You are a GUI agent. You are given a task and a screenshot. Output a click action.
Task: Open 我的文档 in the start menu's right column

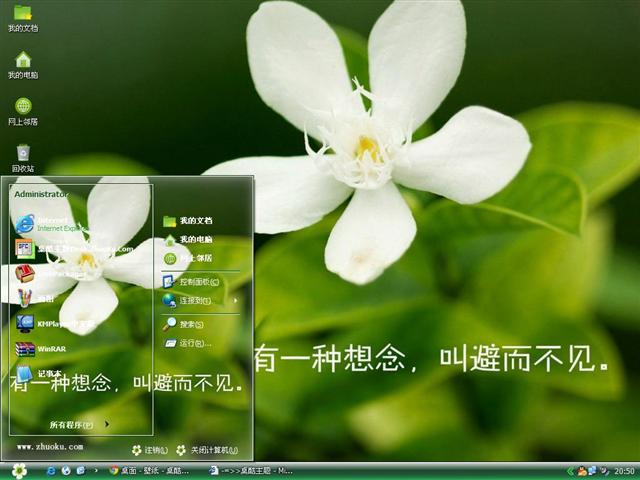188,221
